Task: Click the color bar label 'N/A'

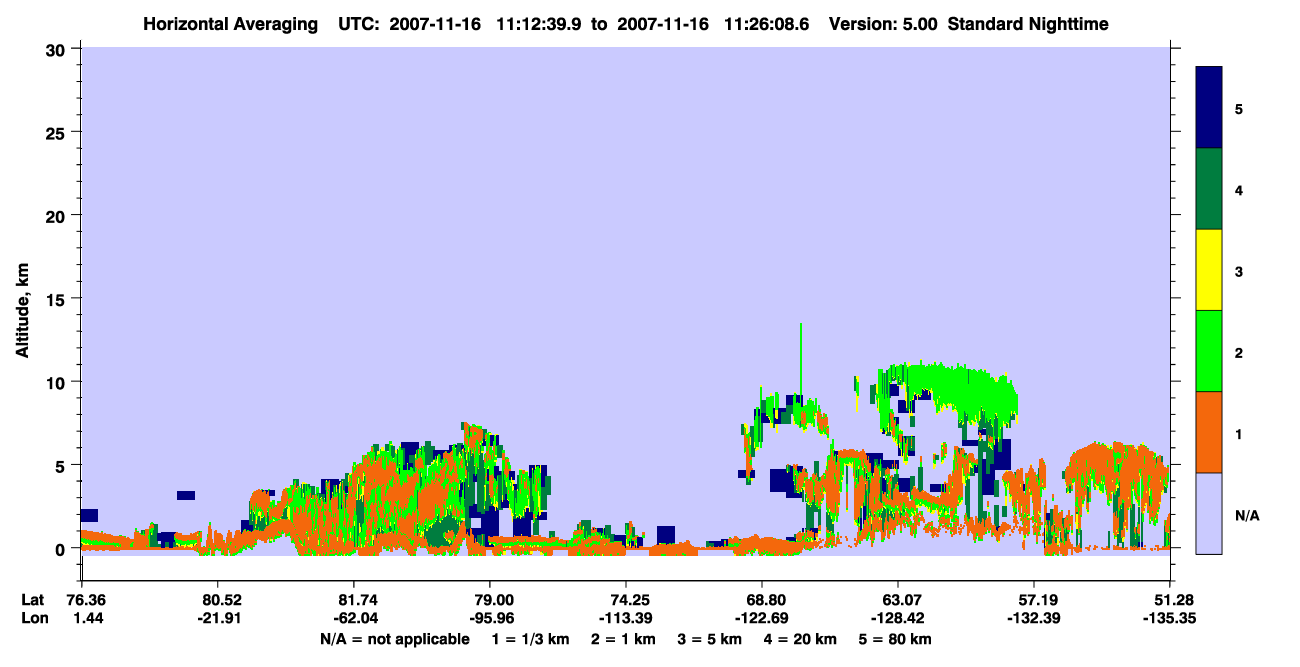Action: (x=1246, y=515)
